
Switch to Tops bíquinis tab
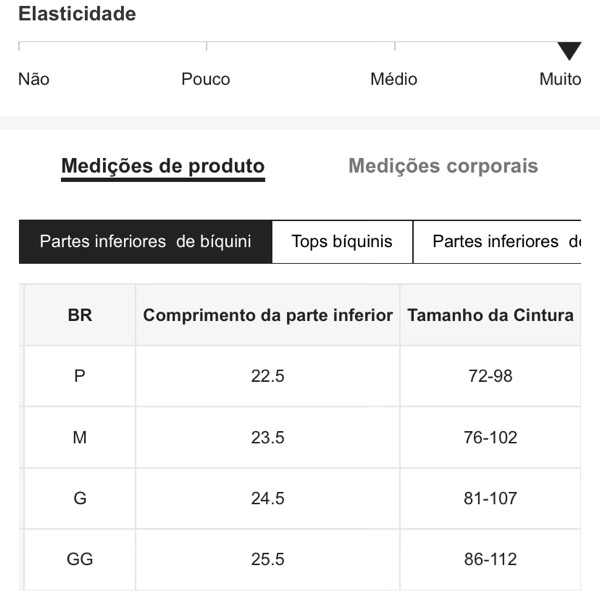pos(342,241)
